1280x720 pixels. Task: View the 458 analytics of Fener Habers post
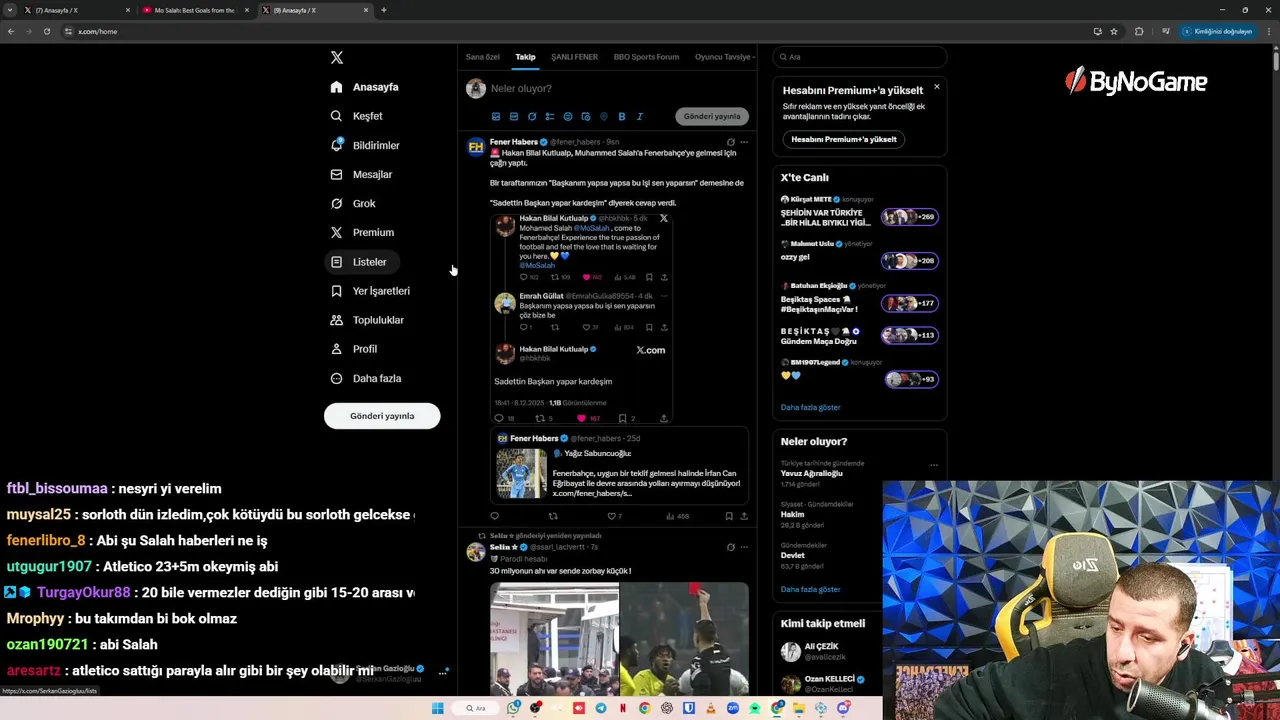click(677, 516)
